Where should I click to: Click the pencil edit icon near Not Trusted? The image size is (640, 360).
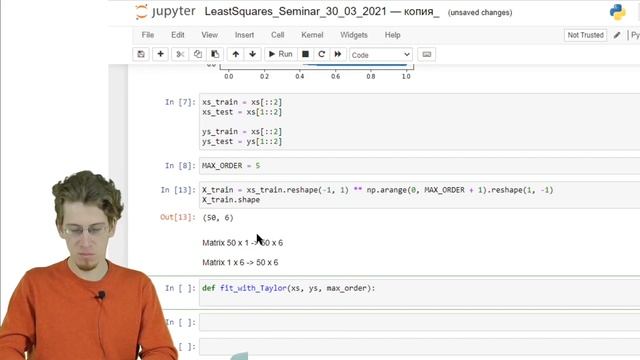(617, 35)
